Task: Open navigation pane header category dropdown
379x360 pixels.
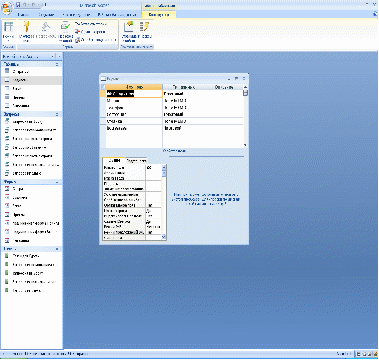Action: click(53, 56)
